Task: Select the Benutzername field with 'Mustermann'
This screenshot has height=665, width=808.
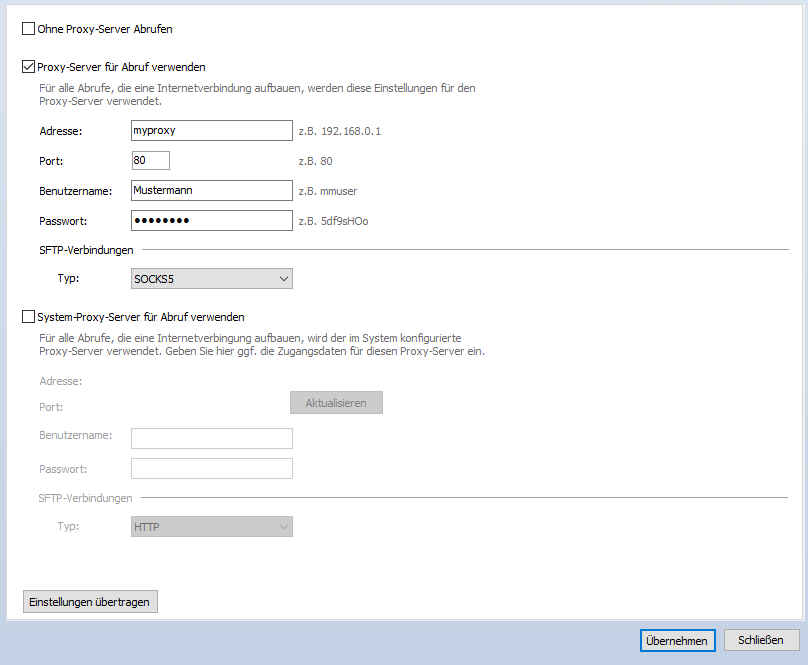Action: 211,190
